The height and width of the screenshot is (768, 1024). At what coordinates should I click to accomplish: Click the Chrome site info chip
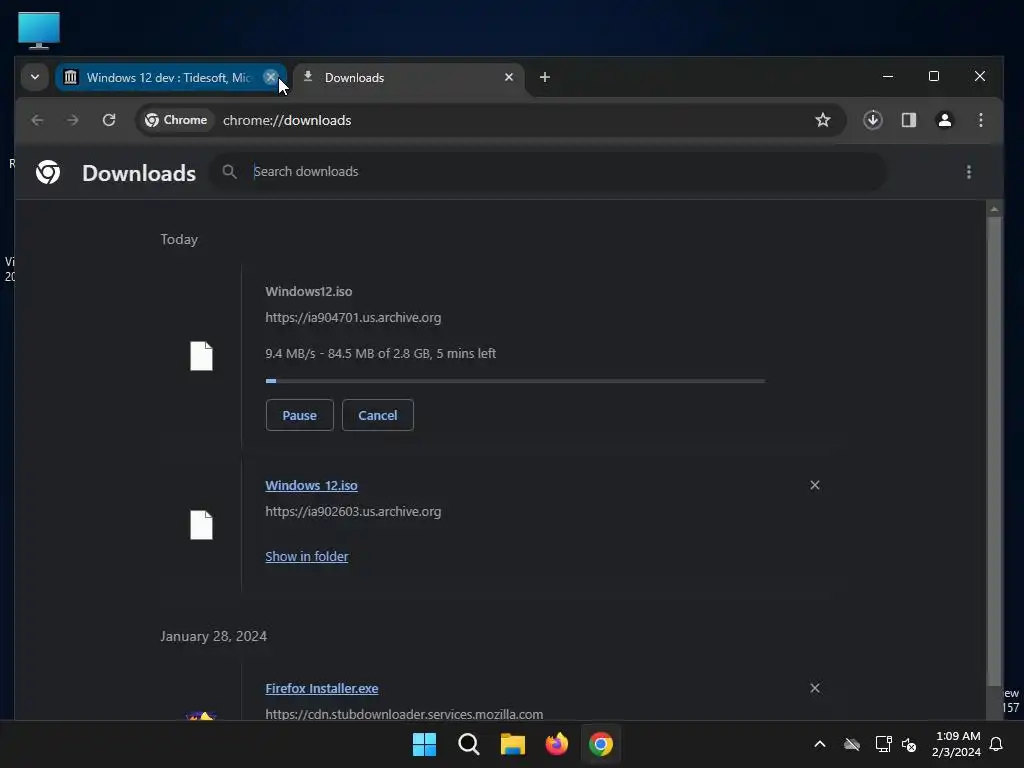pos(176,120)
